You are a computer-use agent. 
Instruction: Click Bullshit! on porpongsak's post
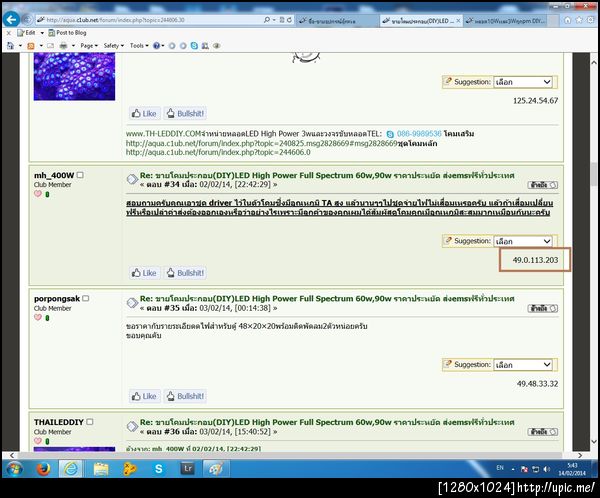186,396
